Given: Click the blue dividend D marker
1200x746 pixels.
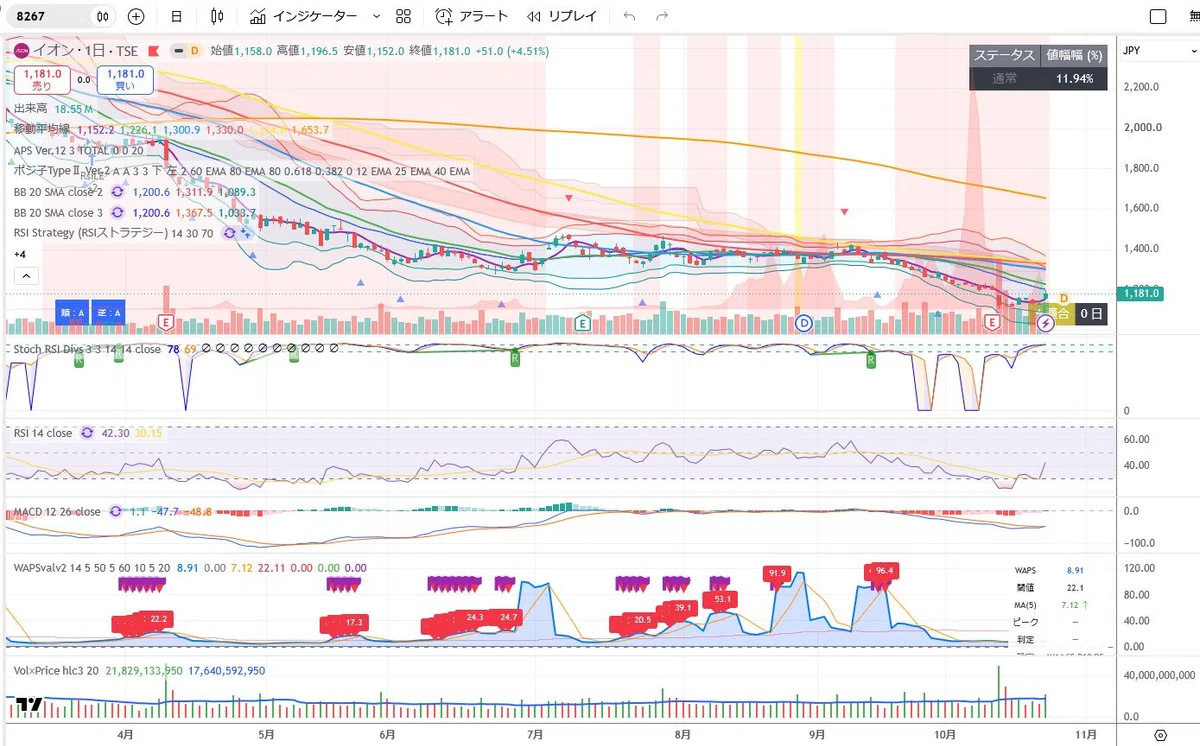Looking at the screenshot, I should click(802, 322).
